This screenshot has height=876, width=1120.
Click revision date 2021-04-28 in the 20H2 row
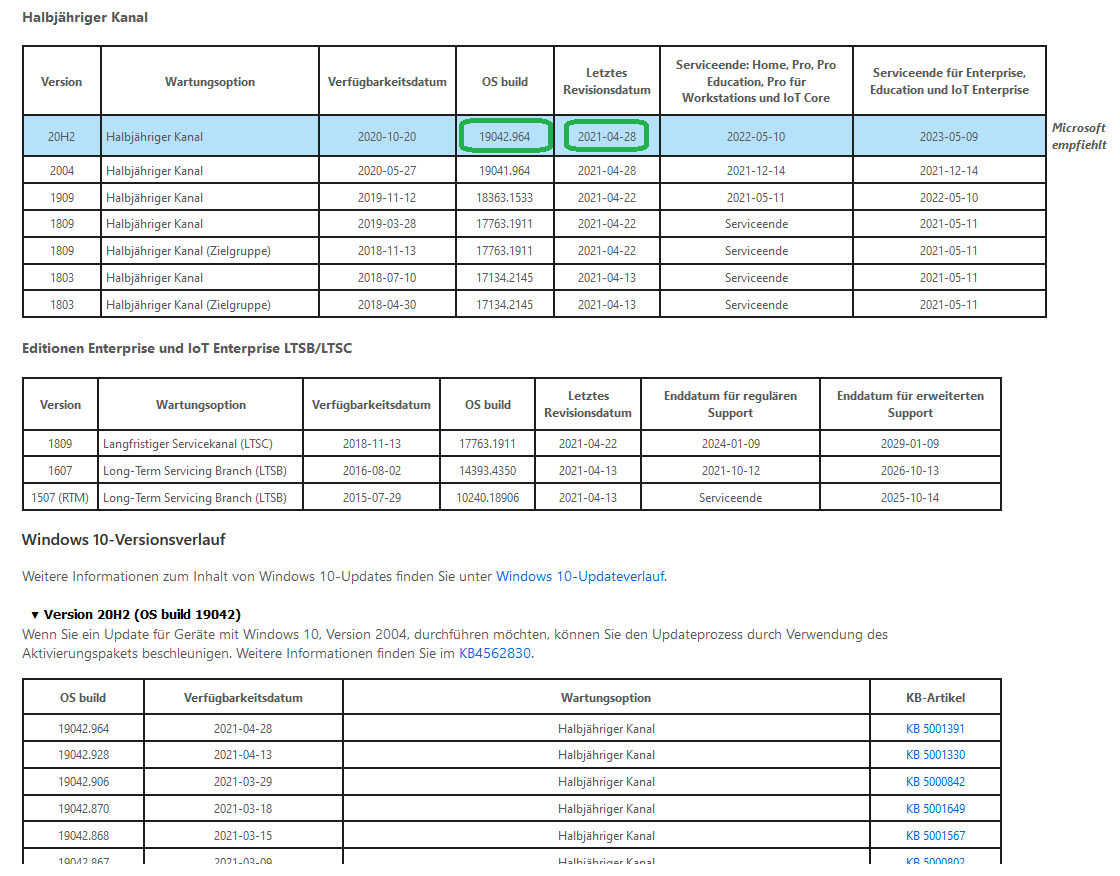pos(606,136)
